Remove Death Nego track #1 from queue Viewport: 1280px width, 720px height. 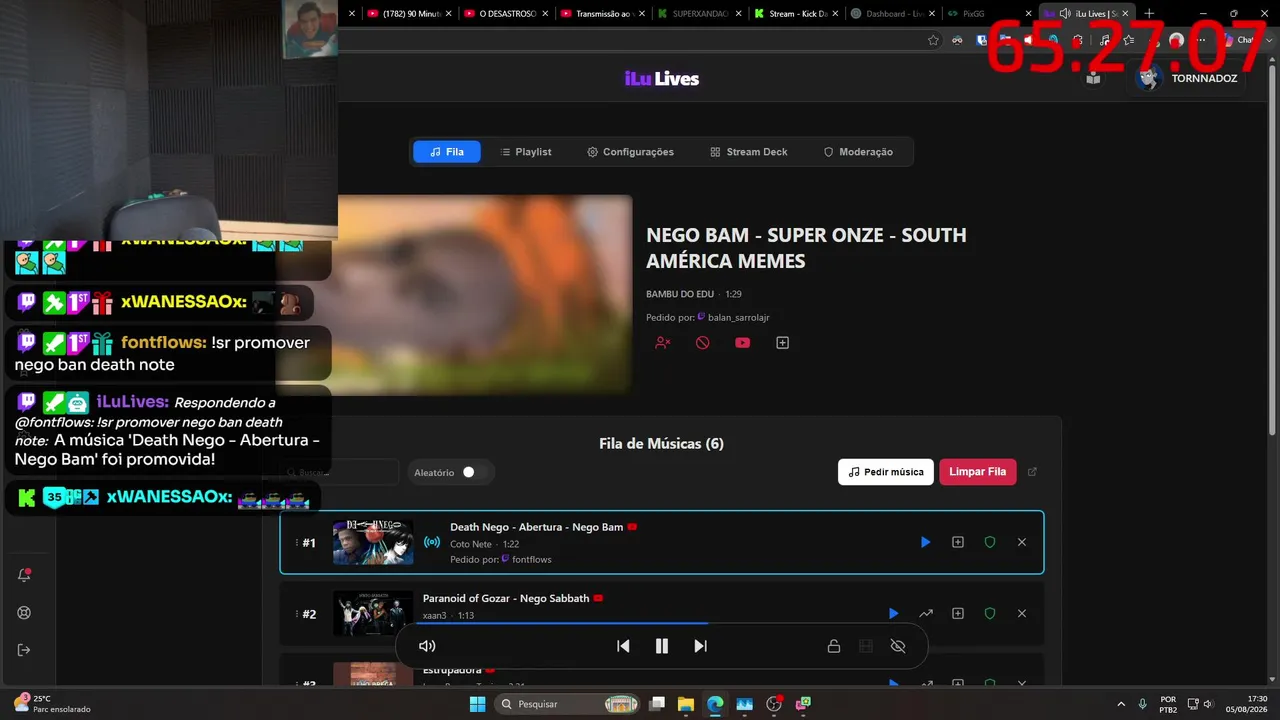1022,542
